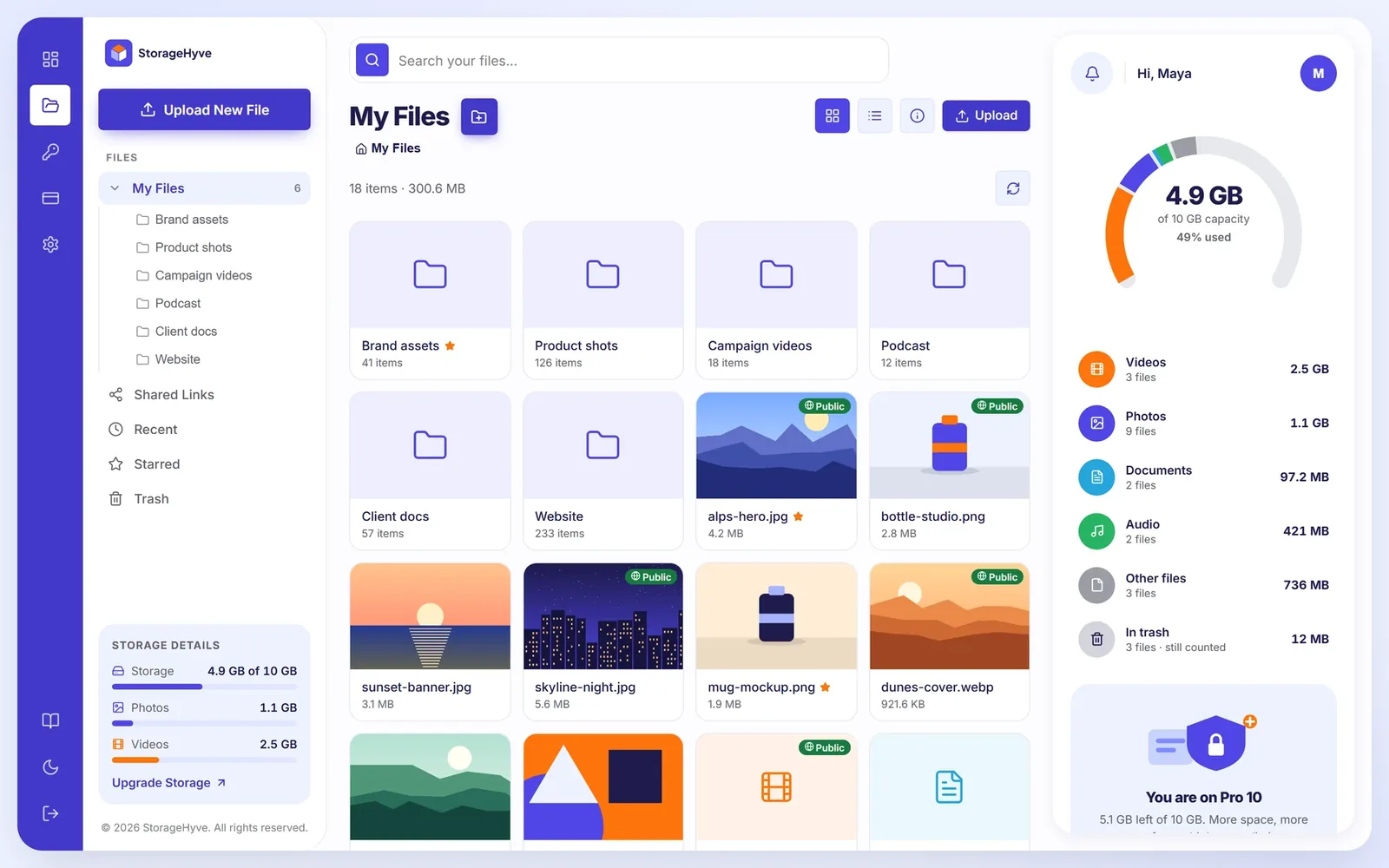Toggle star on alps-hero.jpg

pyautogui.click(x=799, y=516)
